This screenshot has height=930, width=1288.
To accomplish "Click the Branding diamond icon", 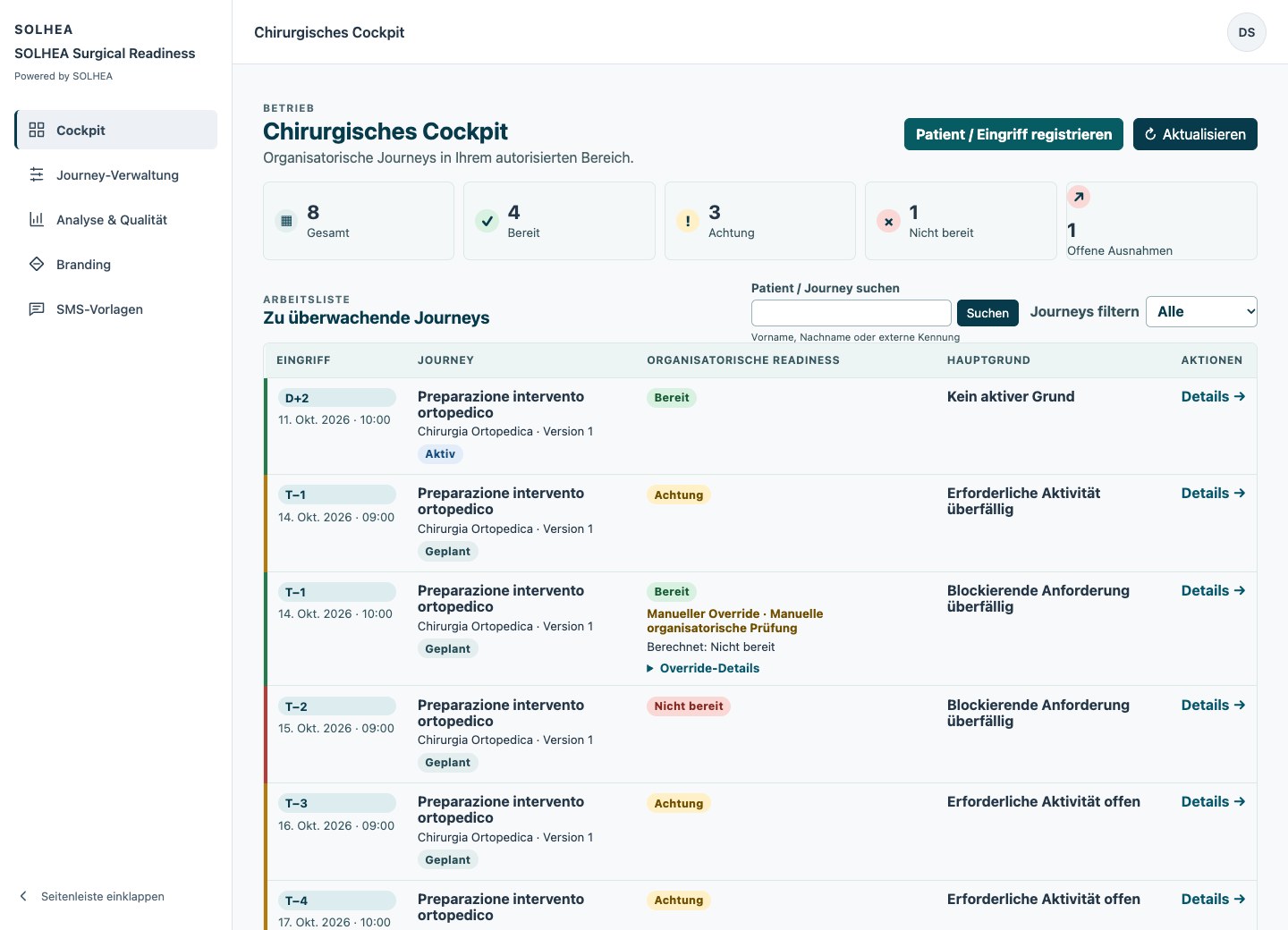I will (37, 264).
